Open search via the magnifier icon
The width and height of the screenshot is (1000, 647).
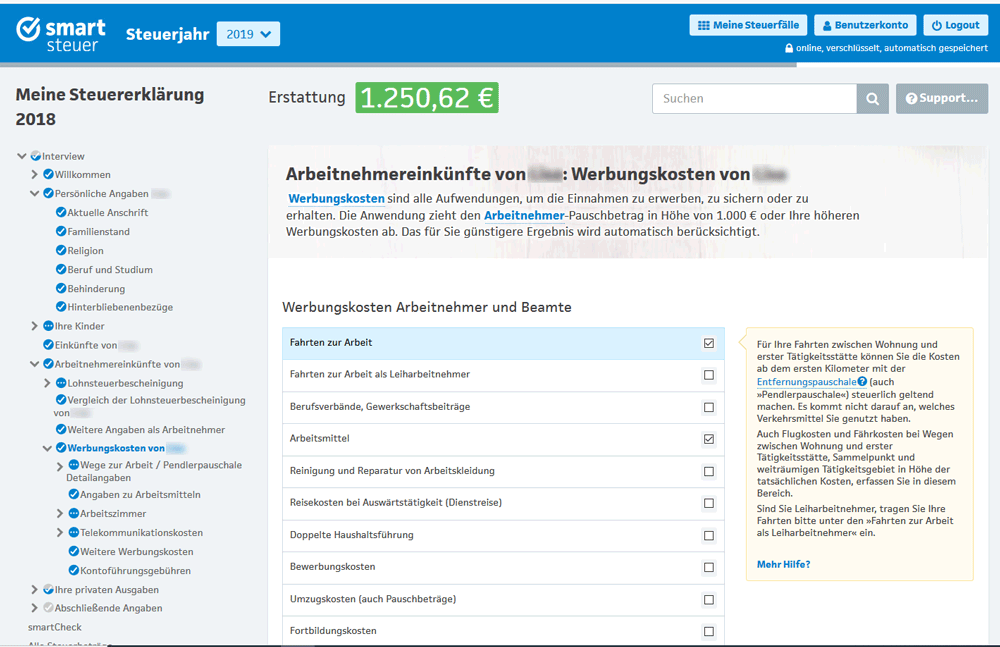[872, 98]
